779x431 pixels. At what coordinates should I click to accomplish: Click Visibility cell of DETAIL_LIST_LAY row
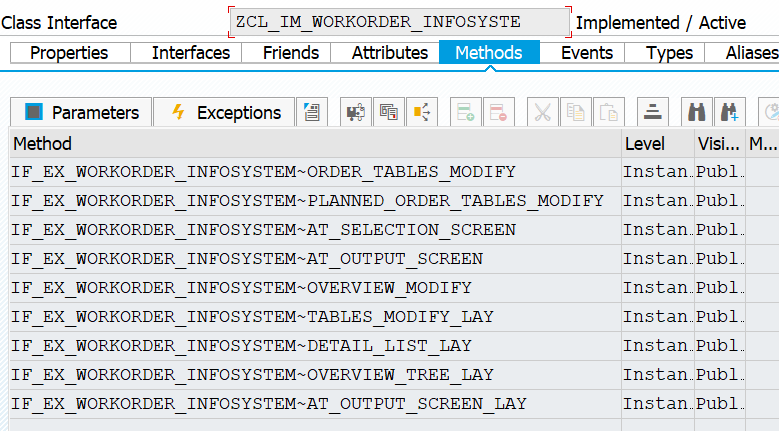pos(720,346)
